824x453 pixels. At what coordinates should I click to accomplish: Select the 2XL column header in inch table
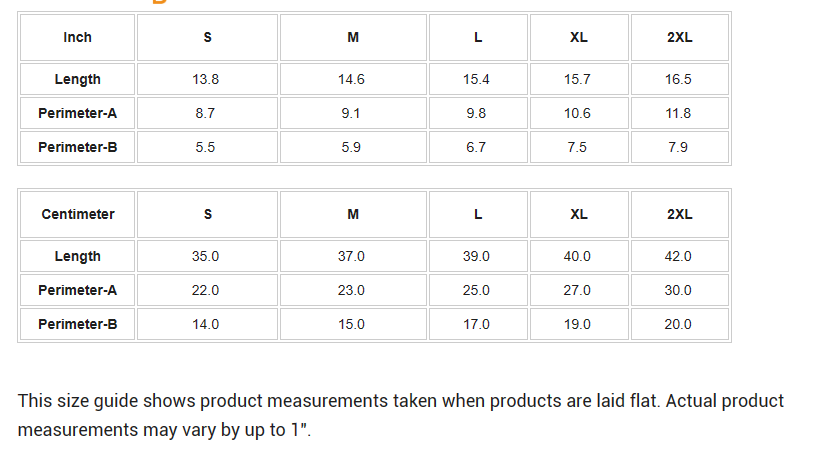679,37
